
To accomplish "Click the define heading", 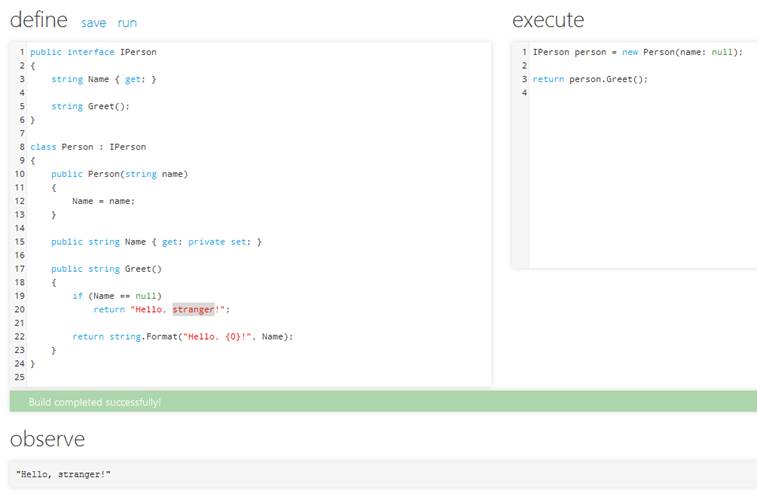I will tap(39, 20).
